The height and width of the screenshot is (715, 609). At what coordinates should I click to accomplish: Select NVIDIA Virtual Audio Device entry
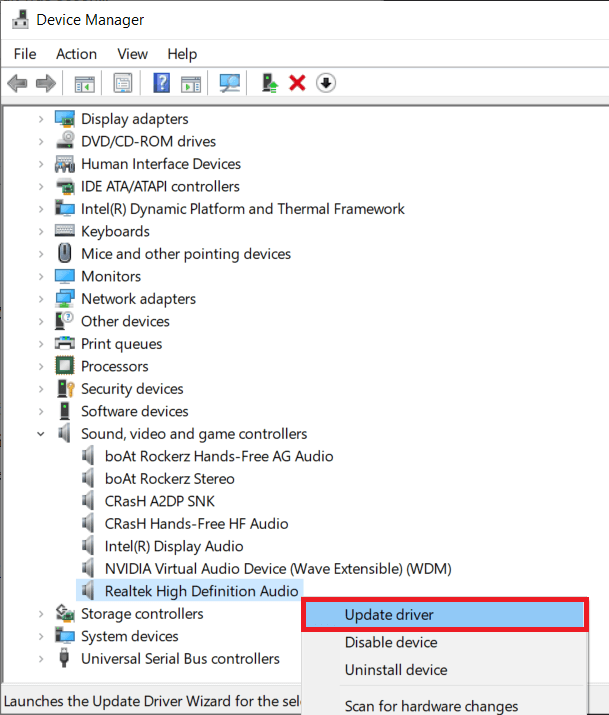[x=278, y=569]
